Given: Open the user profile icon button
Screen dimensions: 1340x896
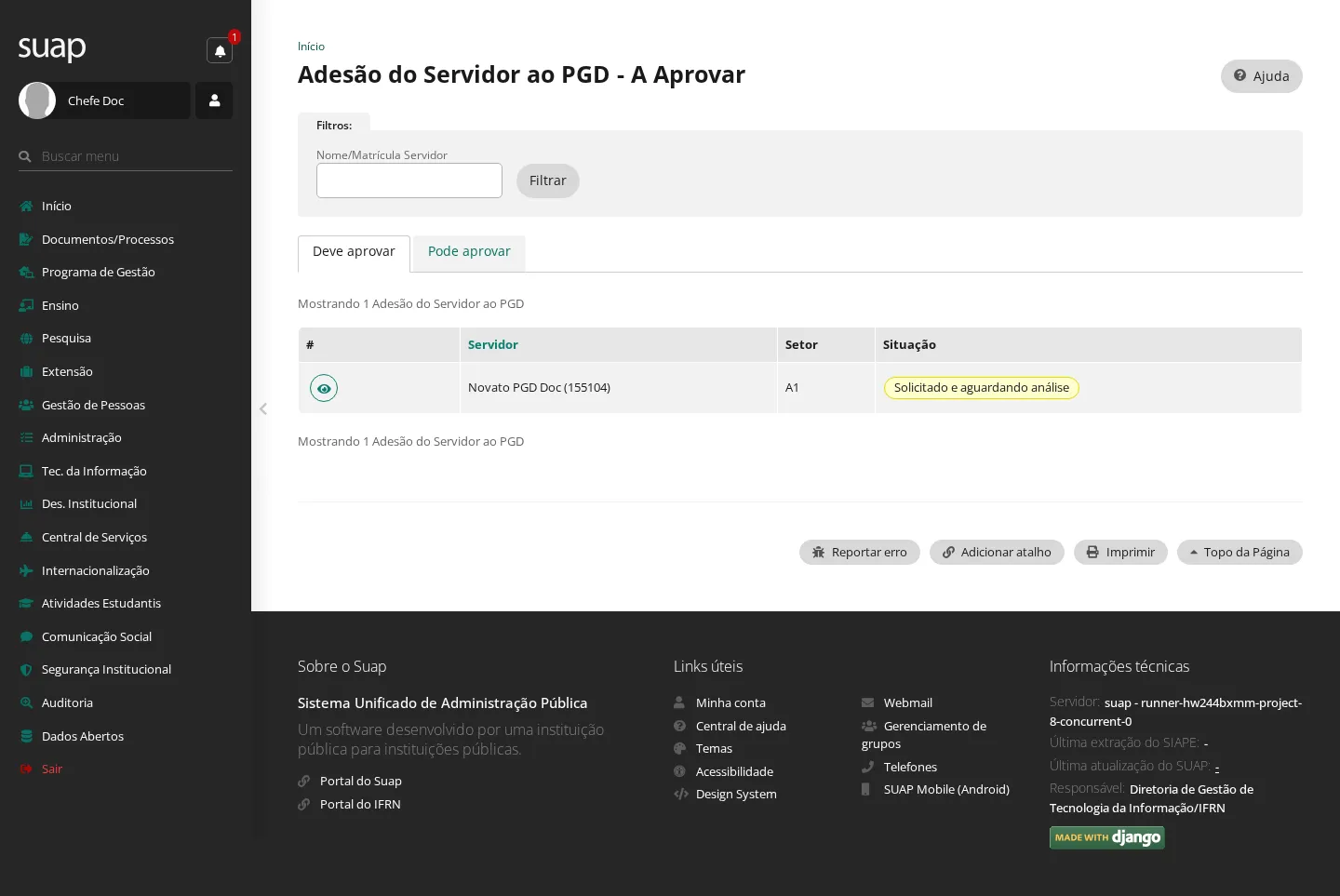Looking at the screenshot, I should 214,100.
